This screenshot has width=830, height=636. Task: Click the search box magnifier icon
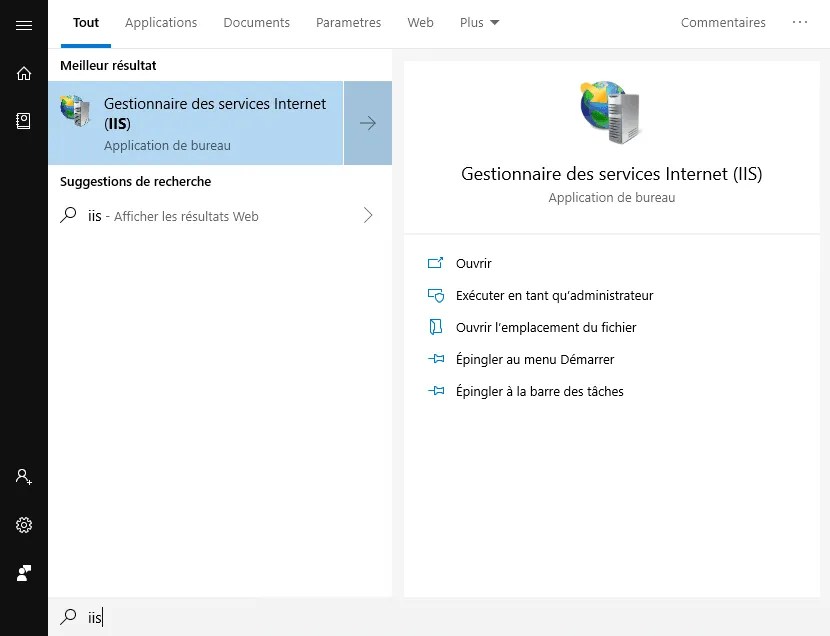pyautogui.click(x=68, y=616)
